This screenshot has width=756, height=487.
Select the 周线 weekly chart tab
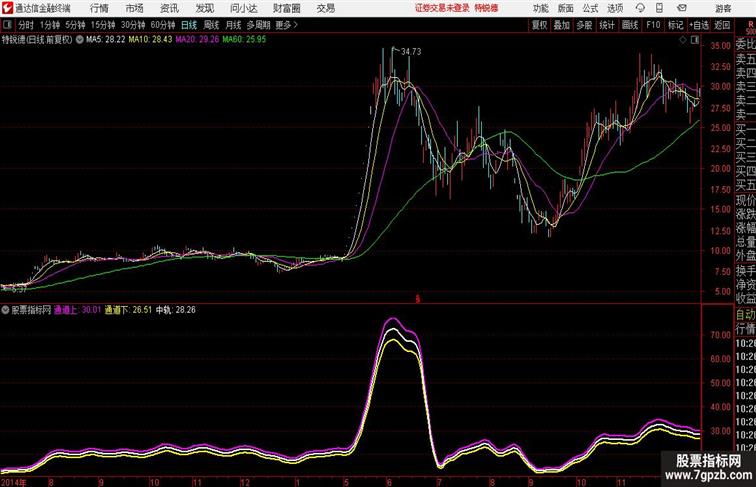point(211,25)
